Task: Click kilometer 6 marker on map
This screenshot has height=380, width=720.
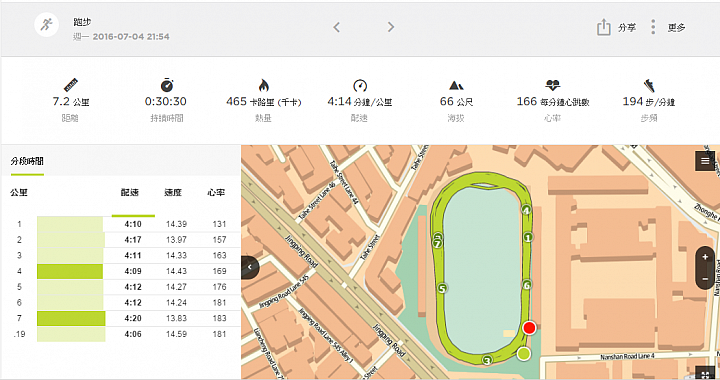Action: (527, 285)
